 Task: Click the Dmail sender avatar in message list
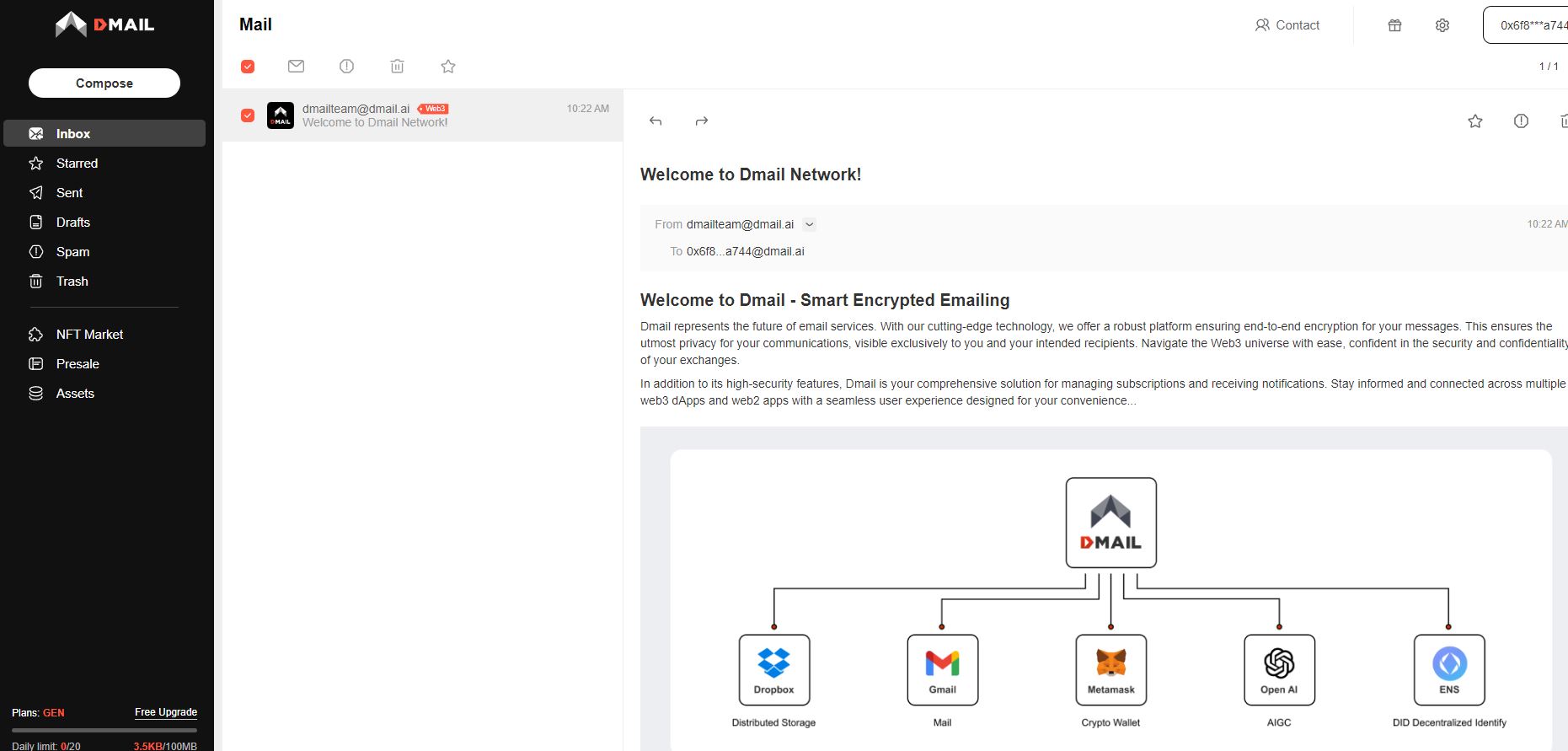coord(281,115)
